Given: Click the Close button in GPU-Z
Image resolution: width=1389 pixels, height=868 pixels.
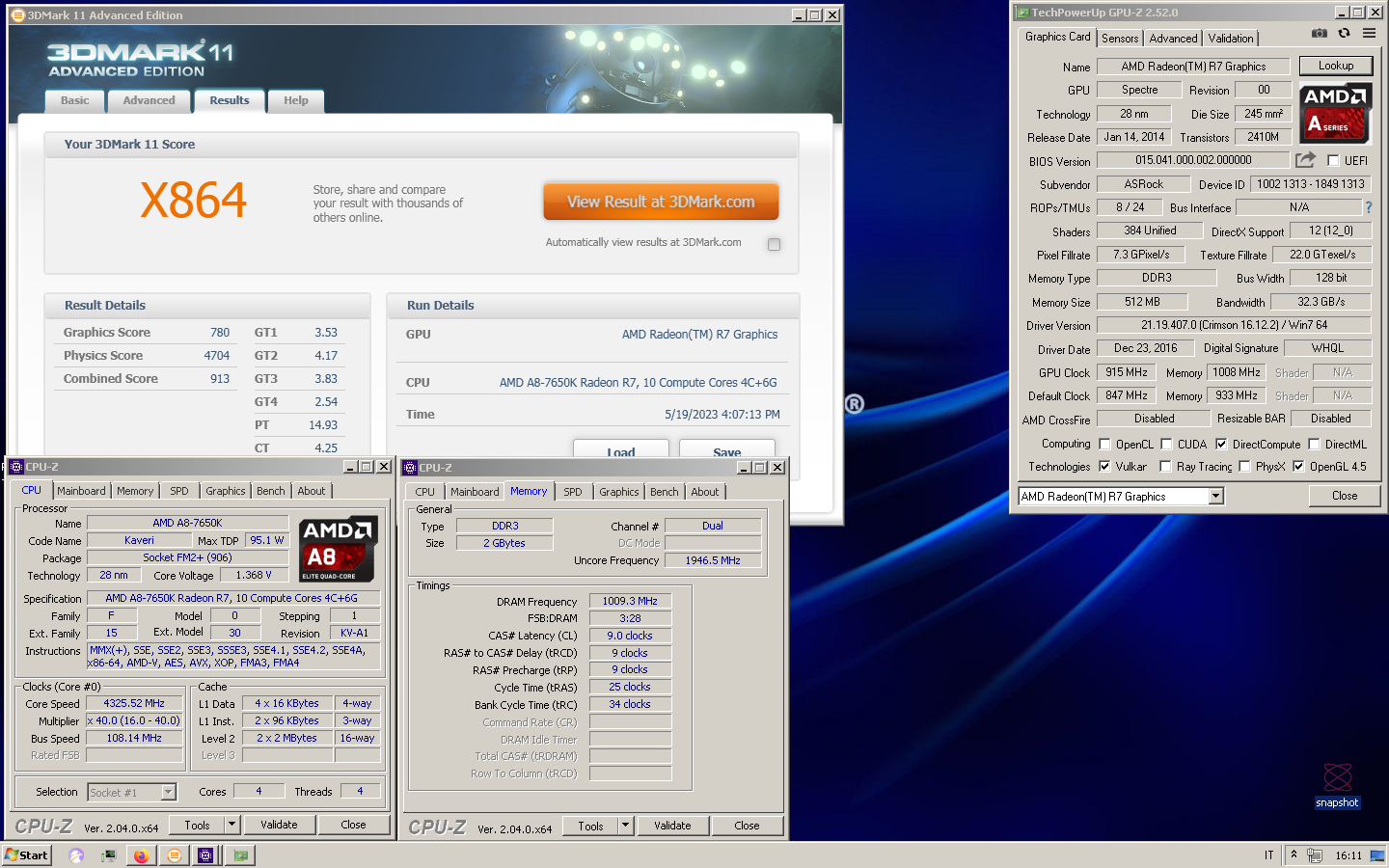Looking at the screenshot, I should coord(1345,496).
